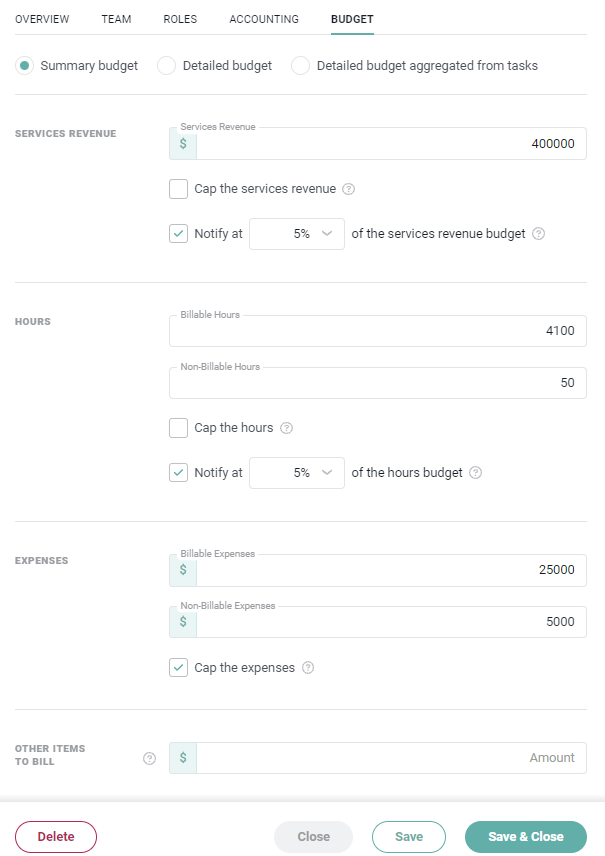This screenshot has height=856, width=605.
Task: Open services revenue notify percentage dropdown
Action: pyautogui.click(x=297, y=234)
